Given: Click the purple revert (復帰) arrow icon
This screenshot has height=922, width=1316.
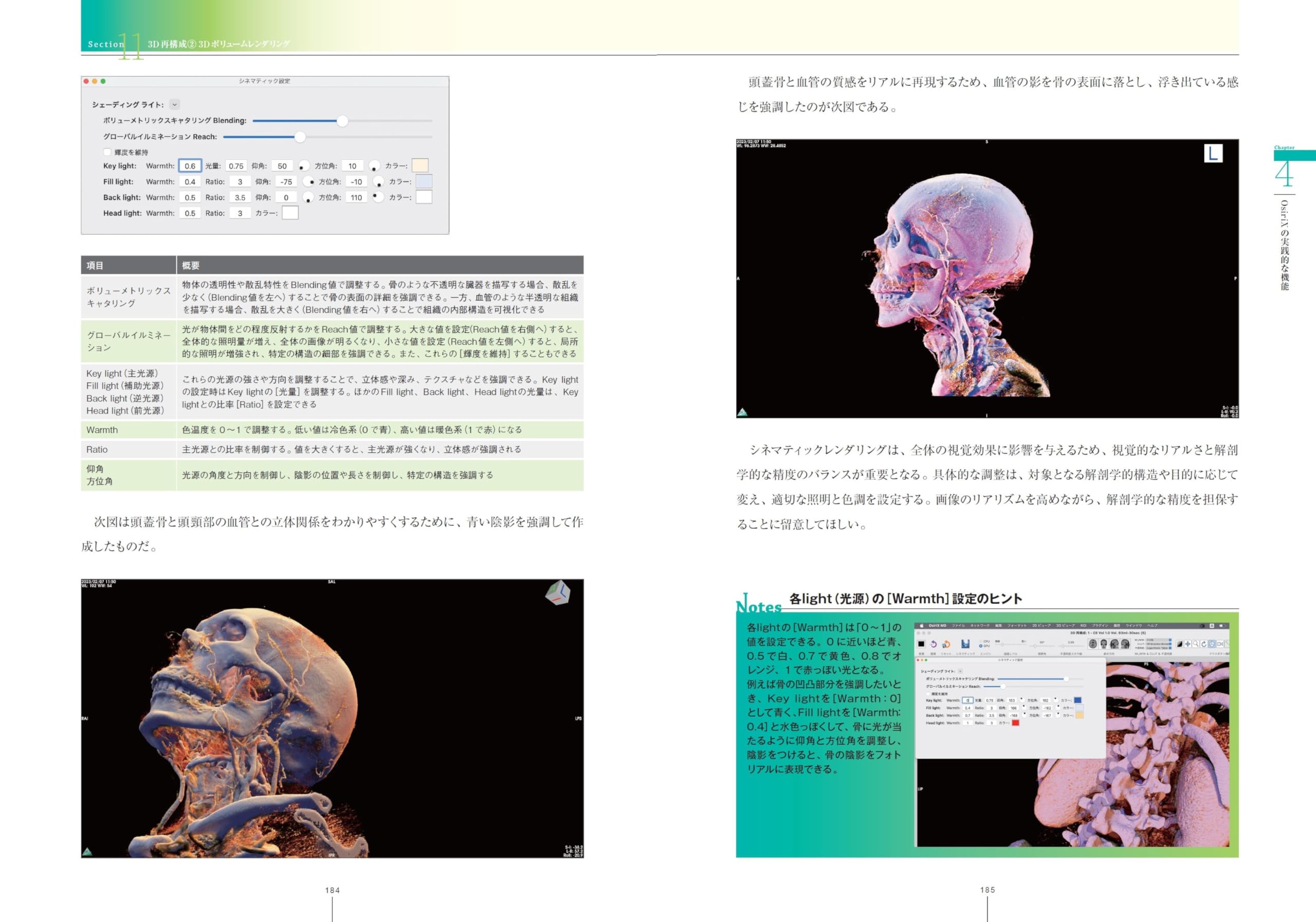Looking at the screenshot, I should tap(934, 644).
